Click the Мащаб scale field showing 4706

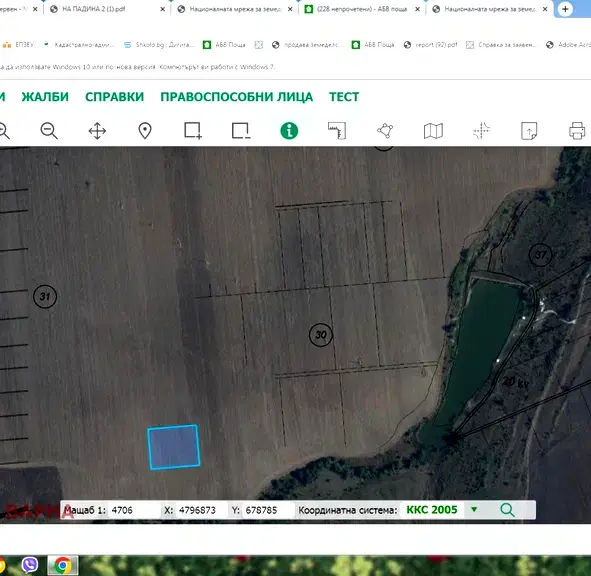[x=133, y=510]
